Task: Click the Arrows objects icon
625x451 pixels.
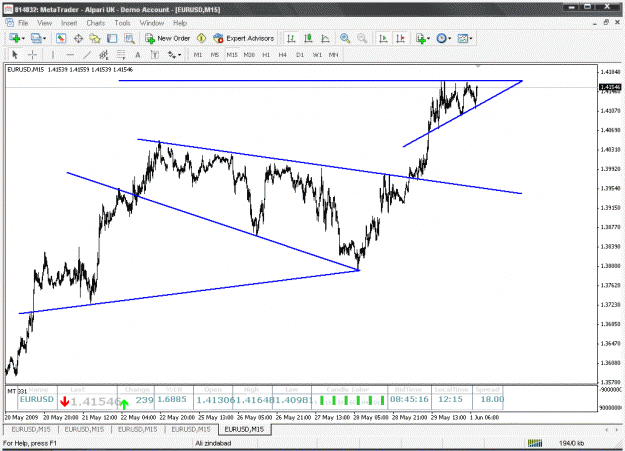Action: tap(172, 55)
